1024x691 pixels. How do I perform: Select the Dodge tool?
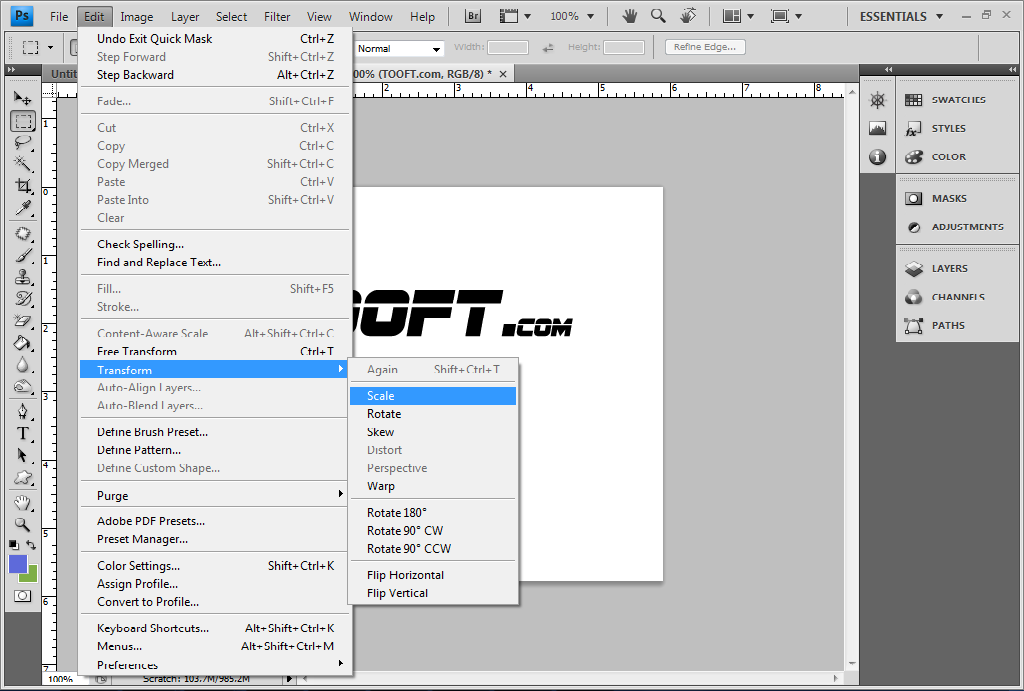(23, 386)
